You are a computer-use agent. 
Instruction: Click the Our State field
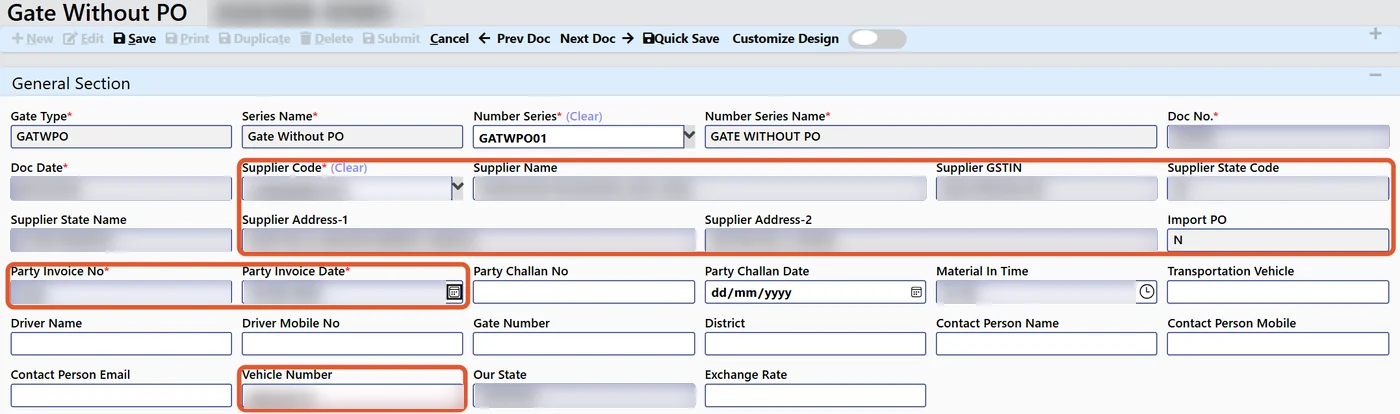584,396
